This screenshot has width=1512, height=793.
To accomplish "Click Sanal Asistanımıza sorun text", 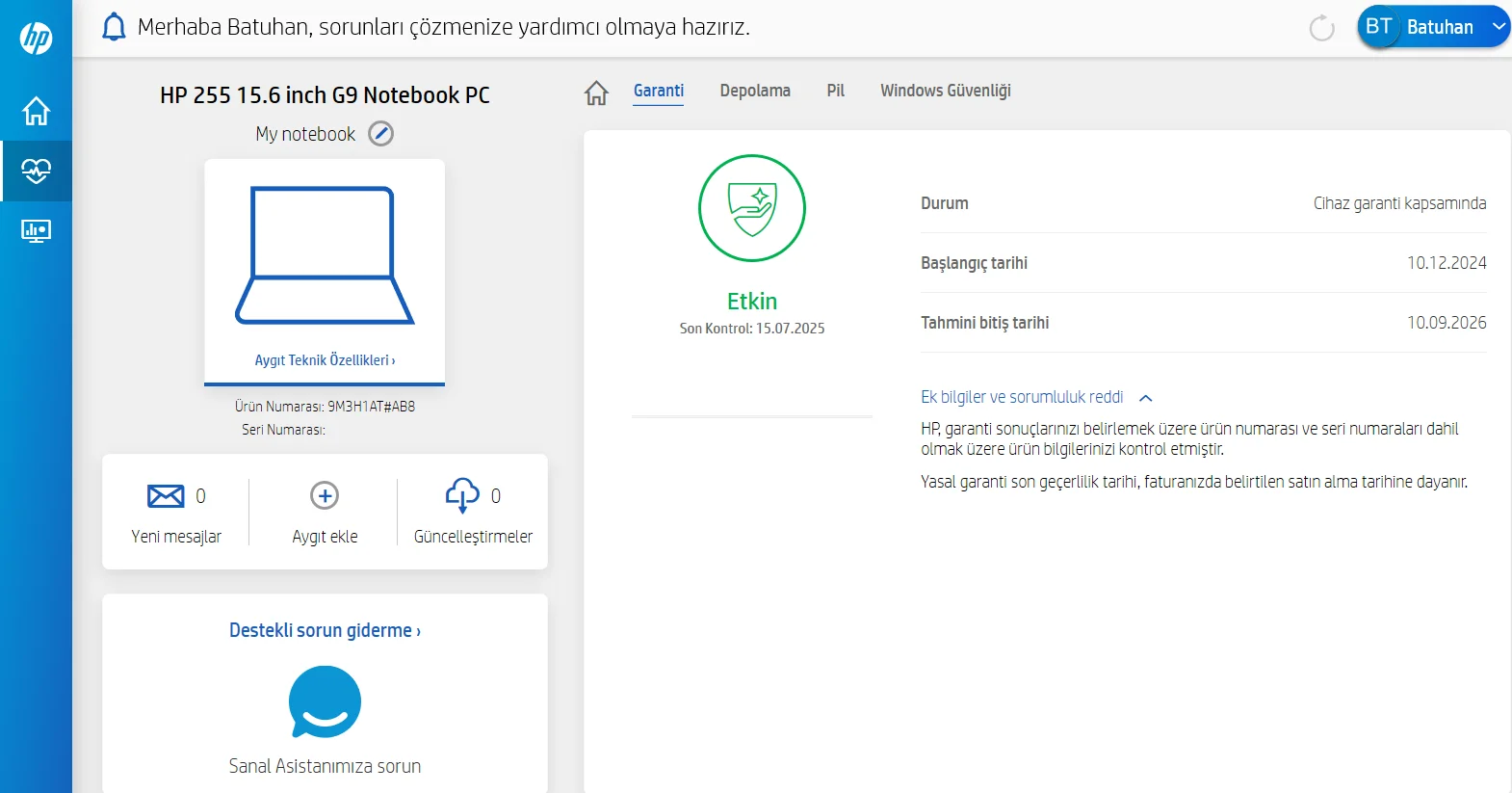I will 325,766.
